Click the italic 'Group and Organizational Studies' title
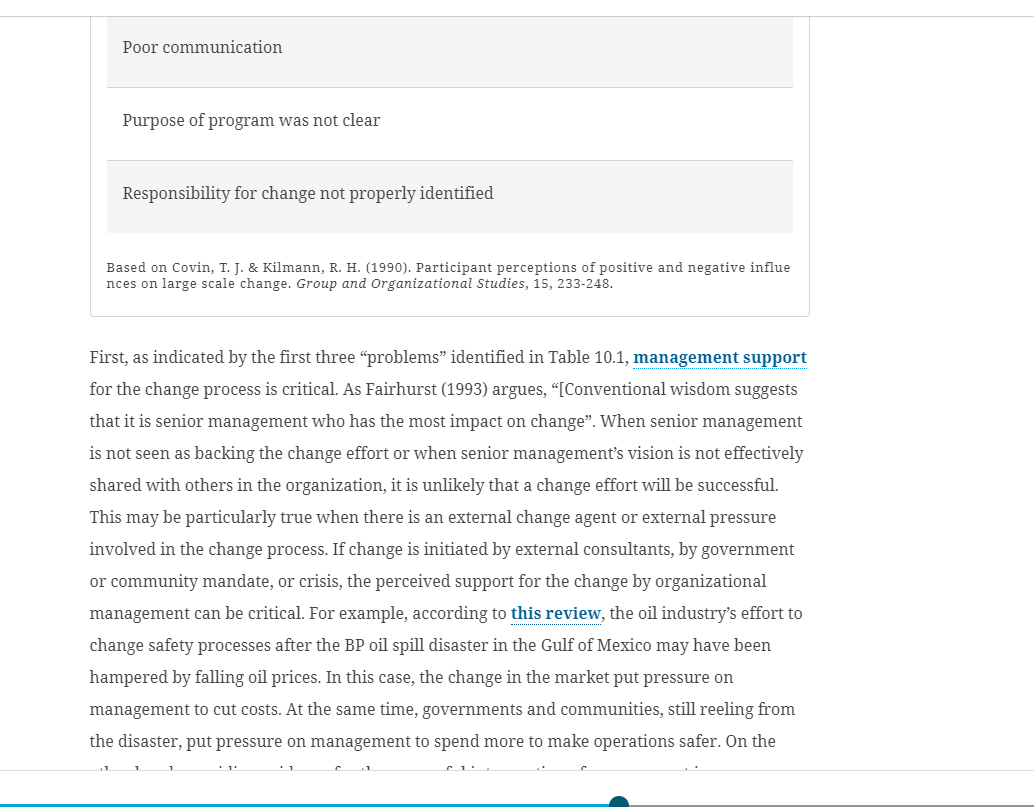The image size is (1034, 807). [410, 284]
